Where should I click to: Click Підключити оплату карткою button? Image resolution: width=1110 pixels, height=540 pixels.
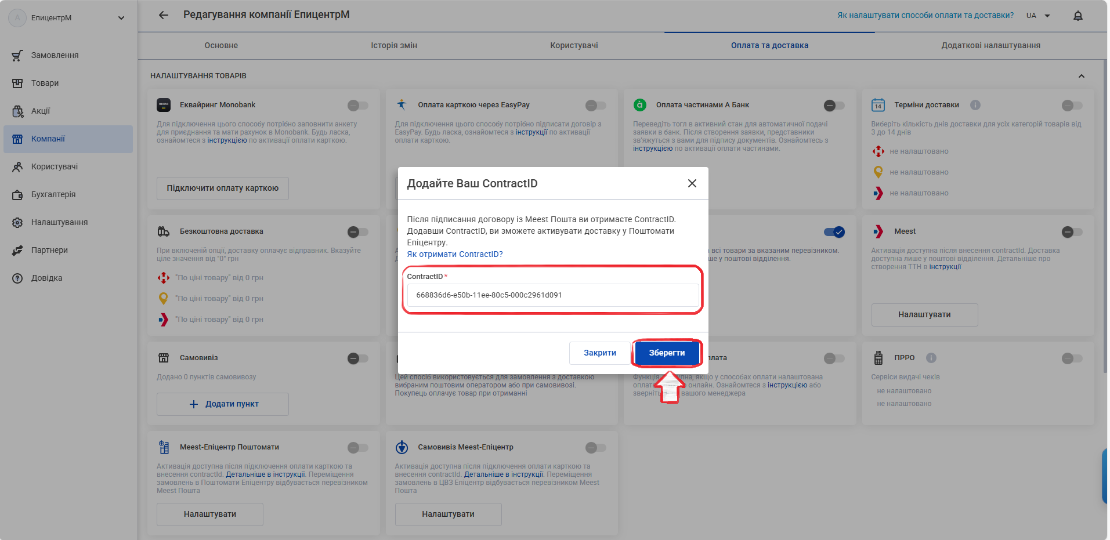tap(222, 188)
